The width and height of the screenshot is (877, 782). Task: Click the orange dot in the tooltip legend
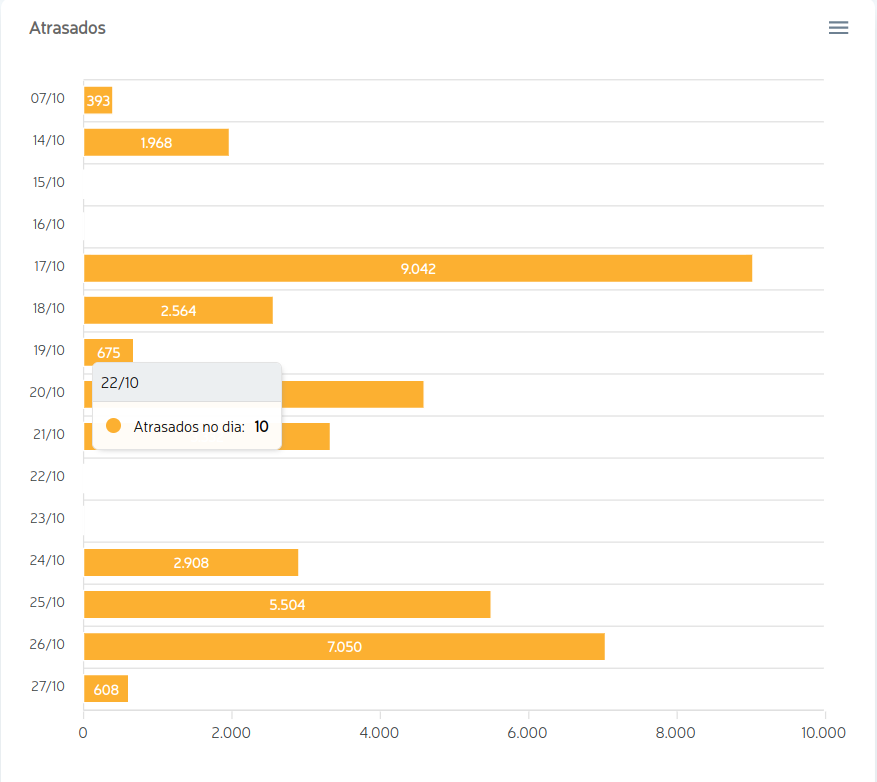click(114, 425)
